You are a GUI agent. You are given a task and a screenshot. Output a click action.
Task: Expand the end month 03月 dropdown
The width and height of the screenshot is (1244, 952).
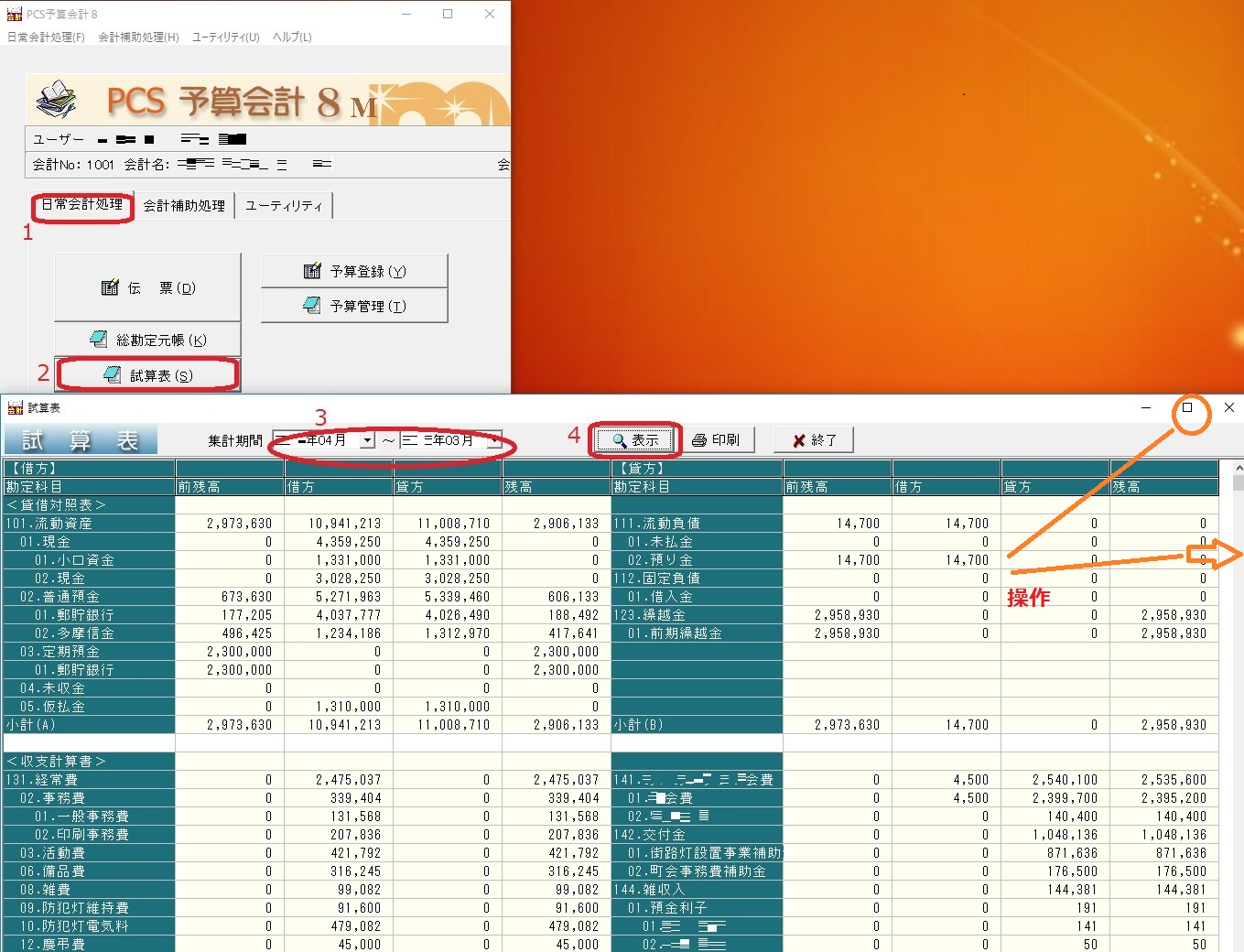pyautogui.click(x=494, y=440)
